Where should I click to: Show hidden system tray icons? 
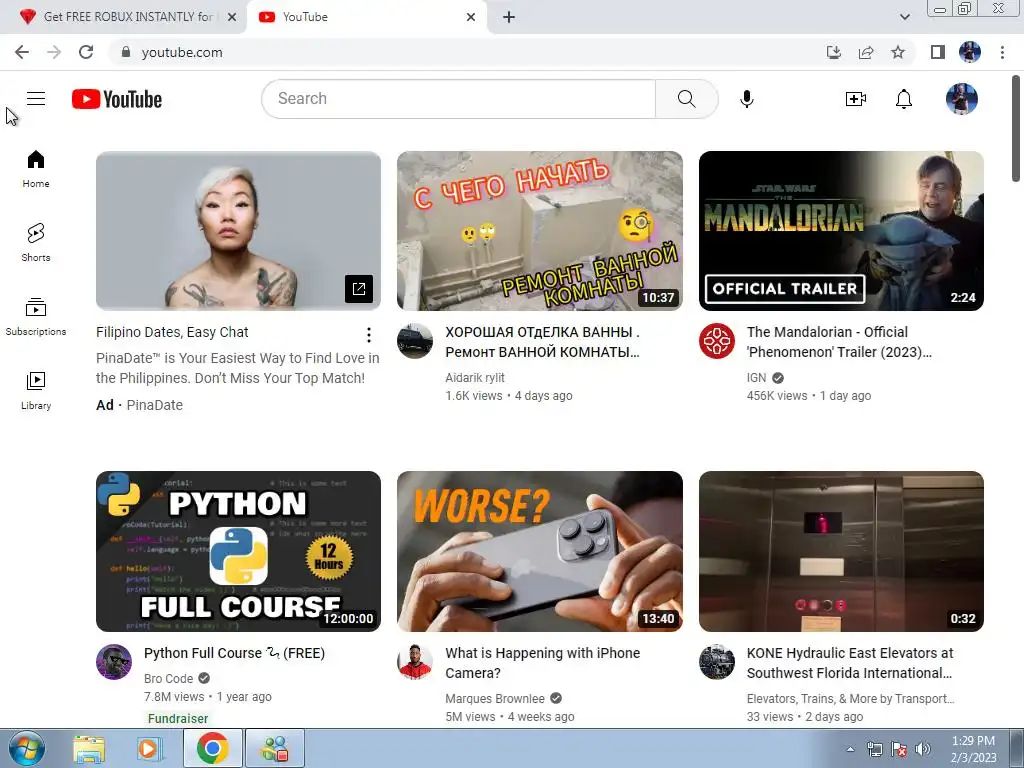(850, 749)
